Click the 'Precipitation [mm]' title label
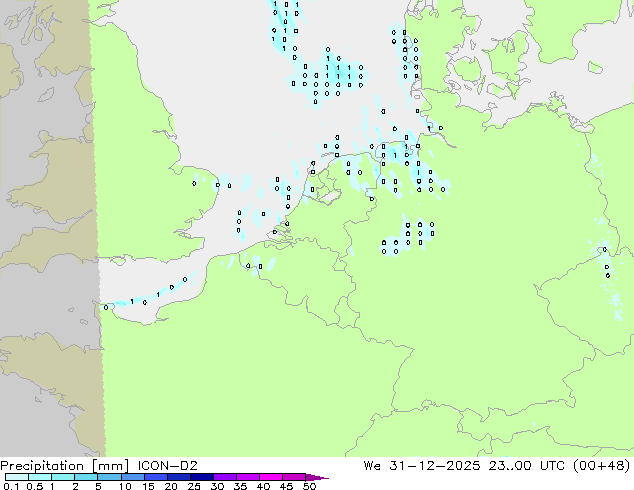Viewport: 634px width, 490px height. 64,466
